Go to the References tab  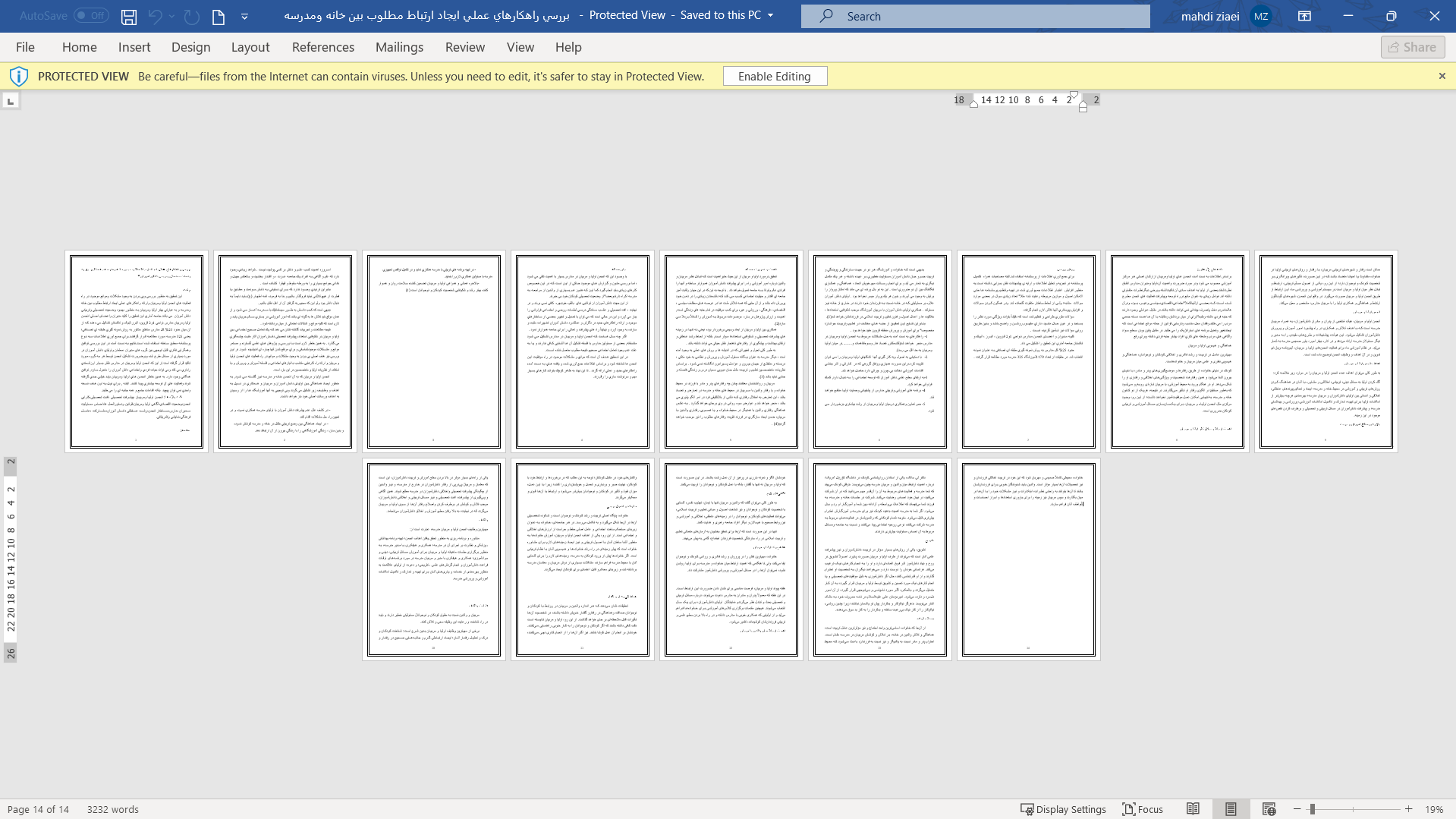point(323,47)
